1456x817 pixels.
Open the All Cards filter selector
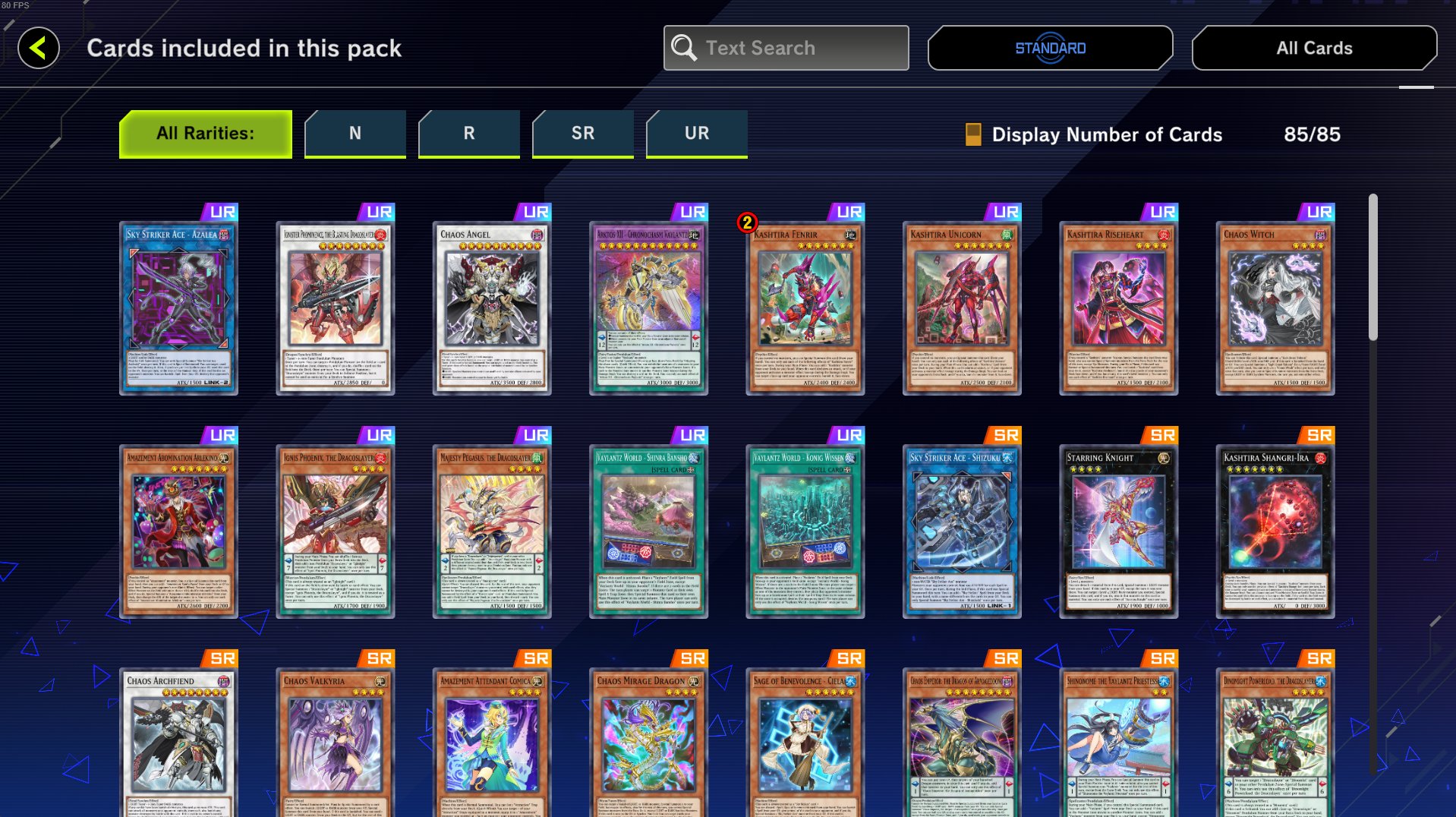[1314, 48]
